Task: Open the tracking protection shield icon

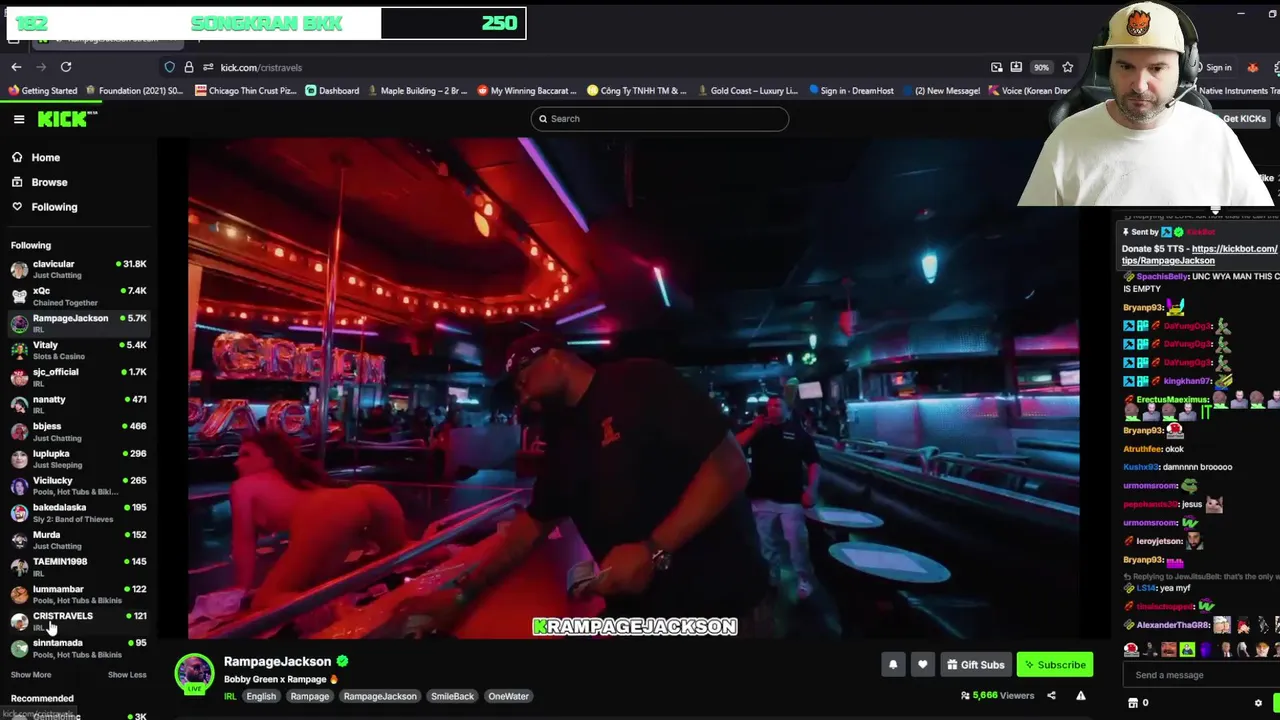Action: 170,67
